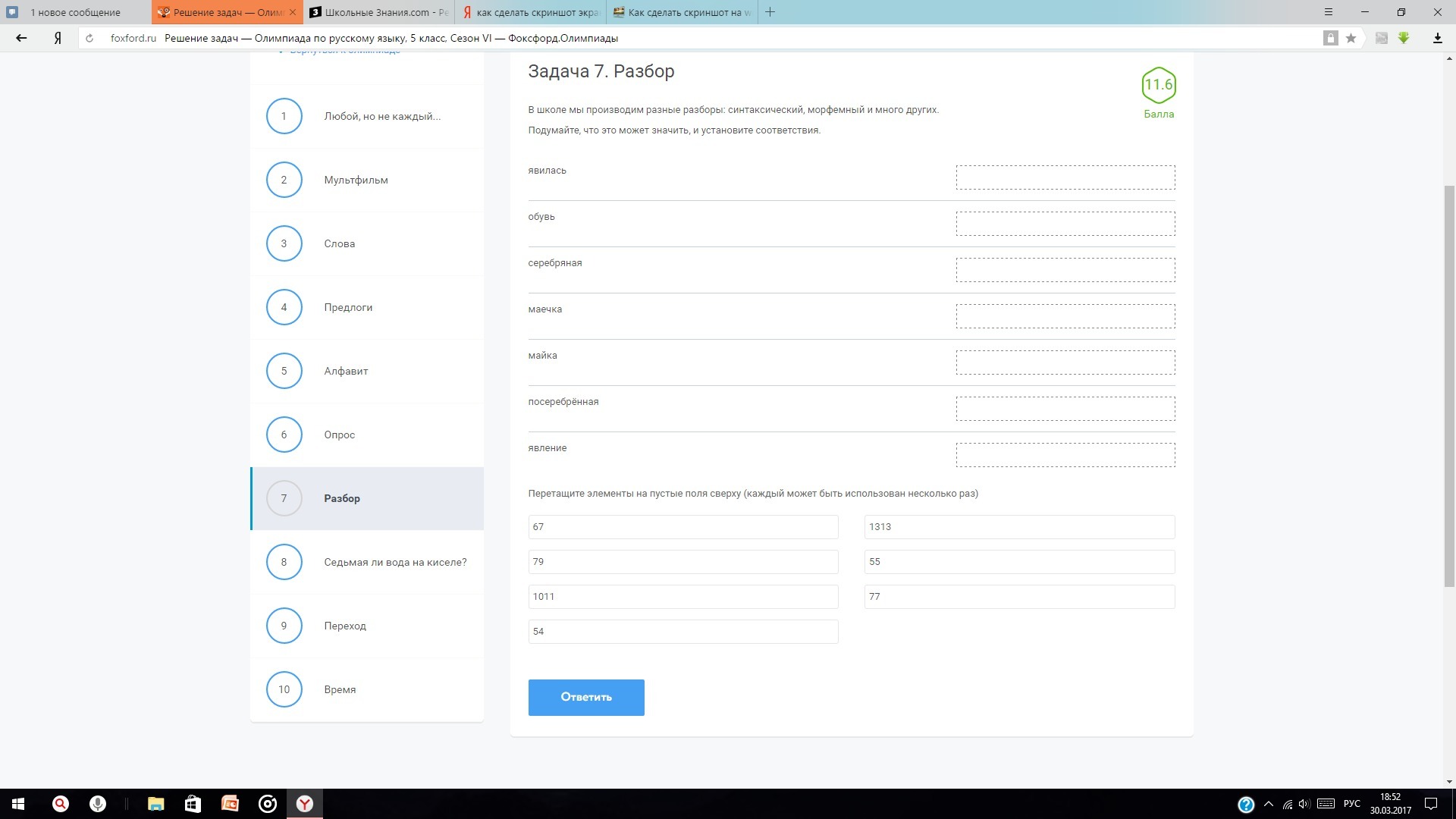Switch to the Школьные Знания.com tab
The width and height of the screenshot is (1456, 819).
pyautogui.click(x=378, y=12)
